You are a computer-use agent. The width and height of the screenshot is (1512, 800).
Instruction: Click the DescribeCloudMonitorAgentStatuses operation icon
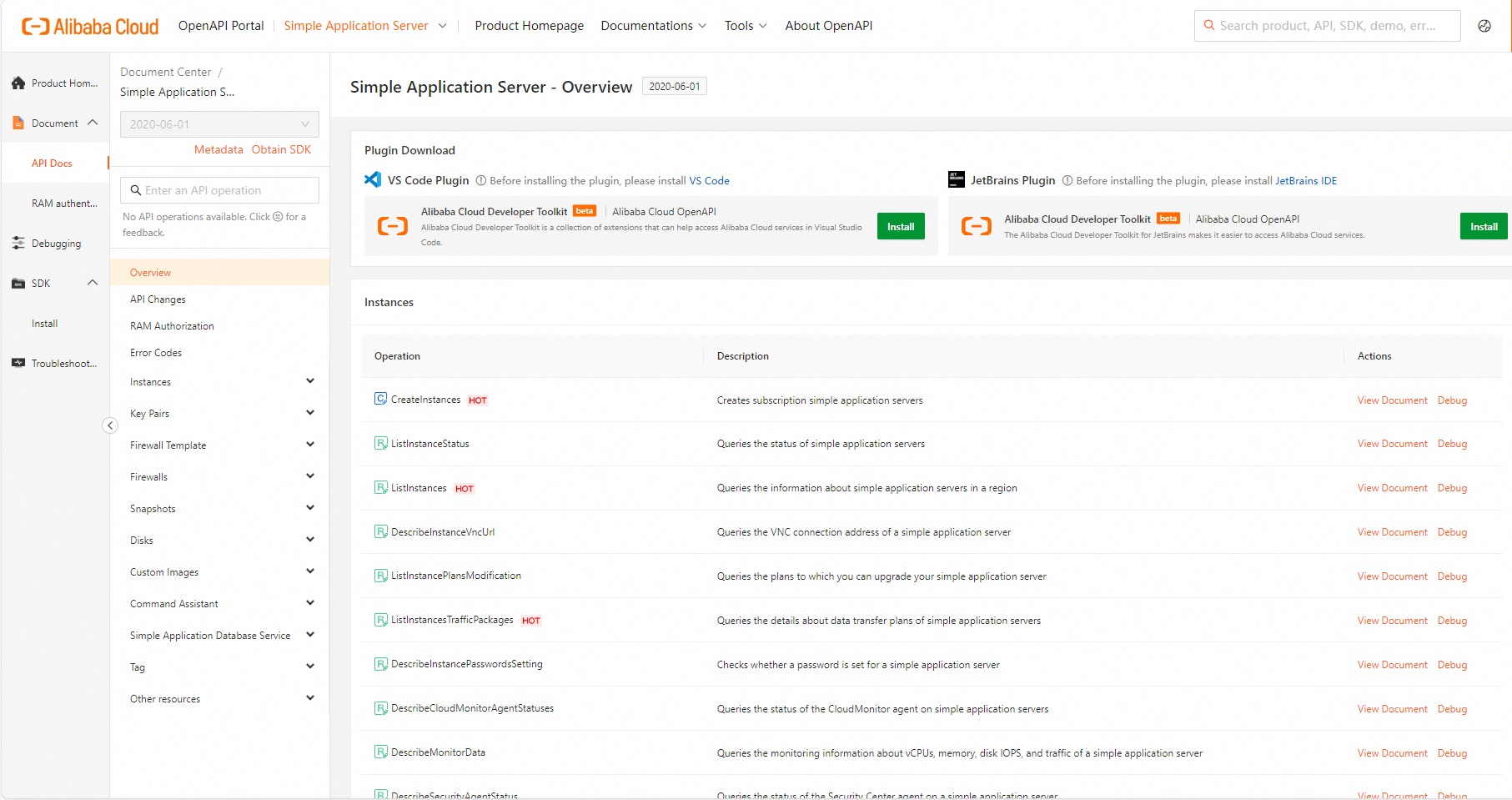click(x=380, y=708)
